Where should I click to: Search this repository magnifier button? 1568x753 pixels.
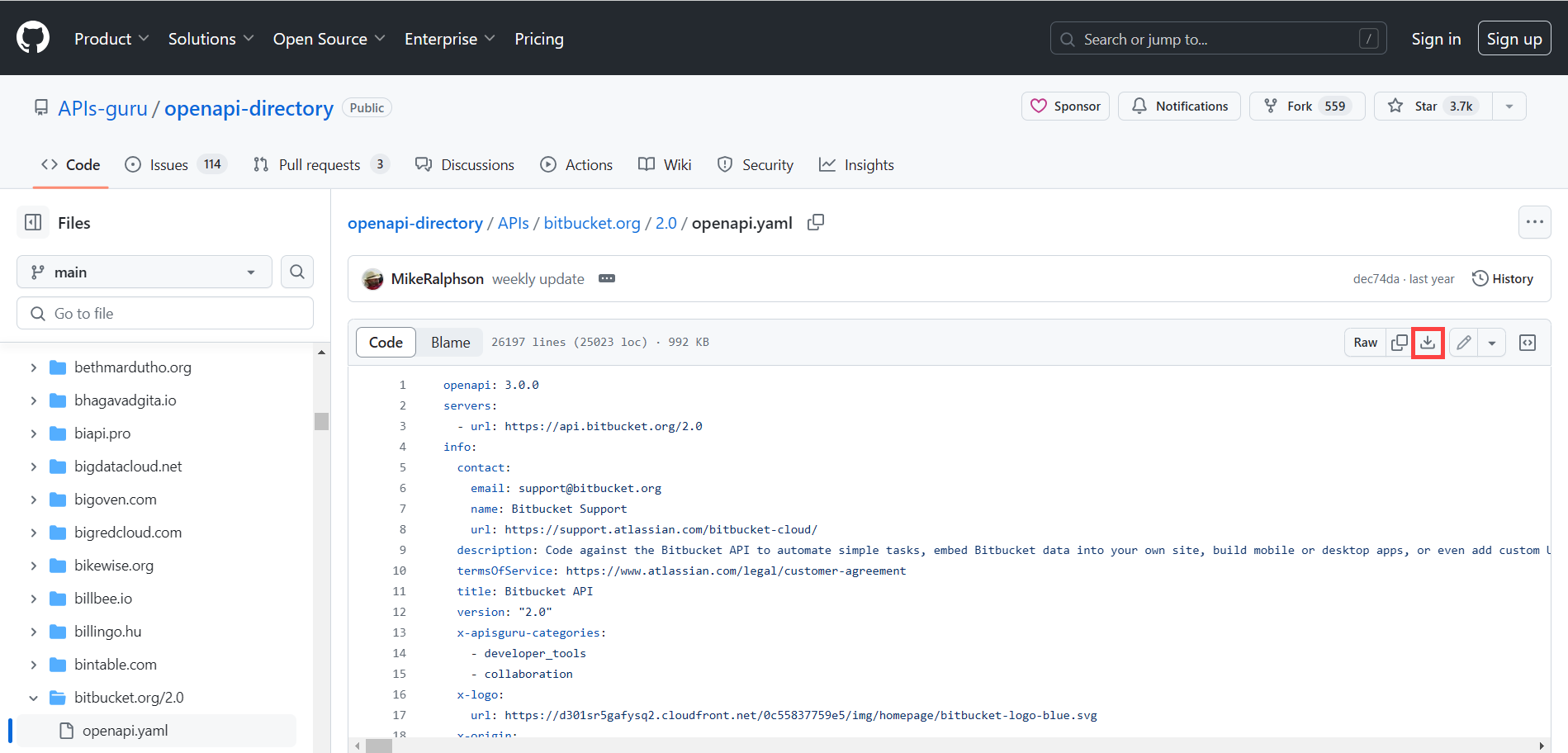[297, 272]
